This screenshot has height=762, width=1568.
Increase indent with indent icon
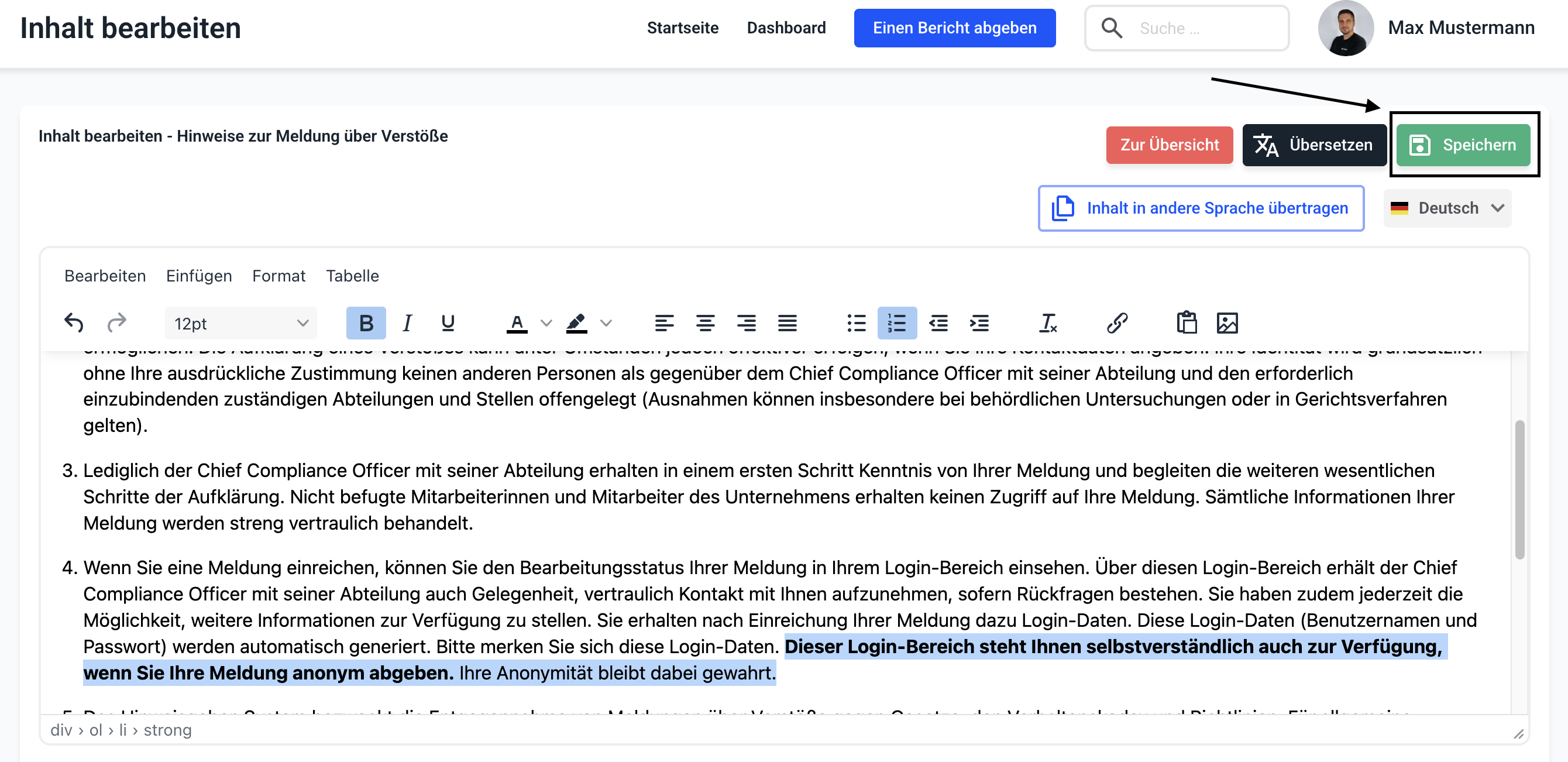pos(979,323)
